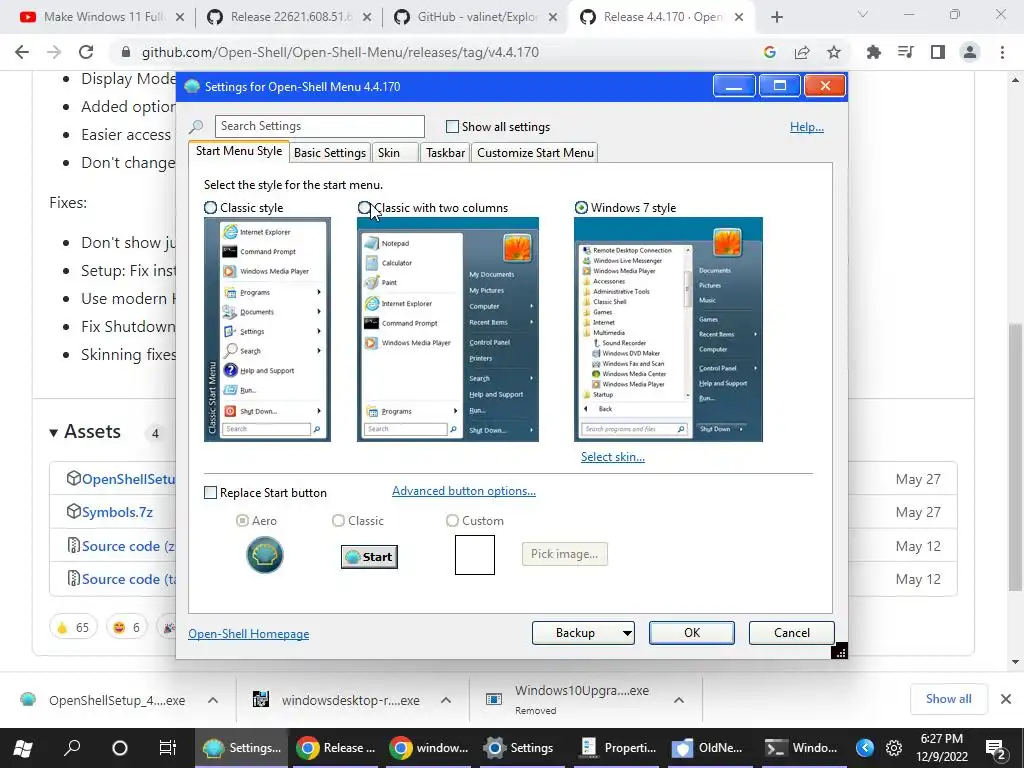This screenshot has width=1024, height=768.
Task: Click the site lock icon in address bar
Action: pos(126,52)
